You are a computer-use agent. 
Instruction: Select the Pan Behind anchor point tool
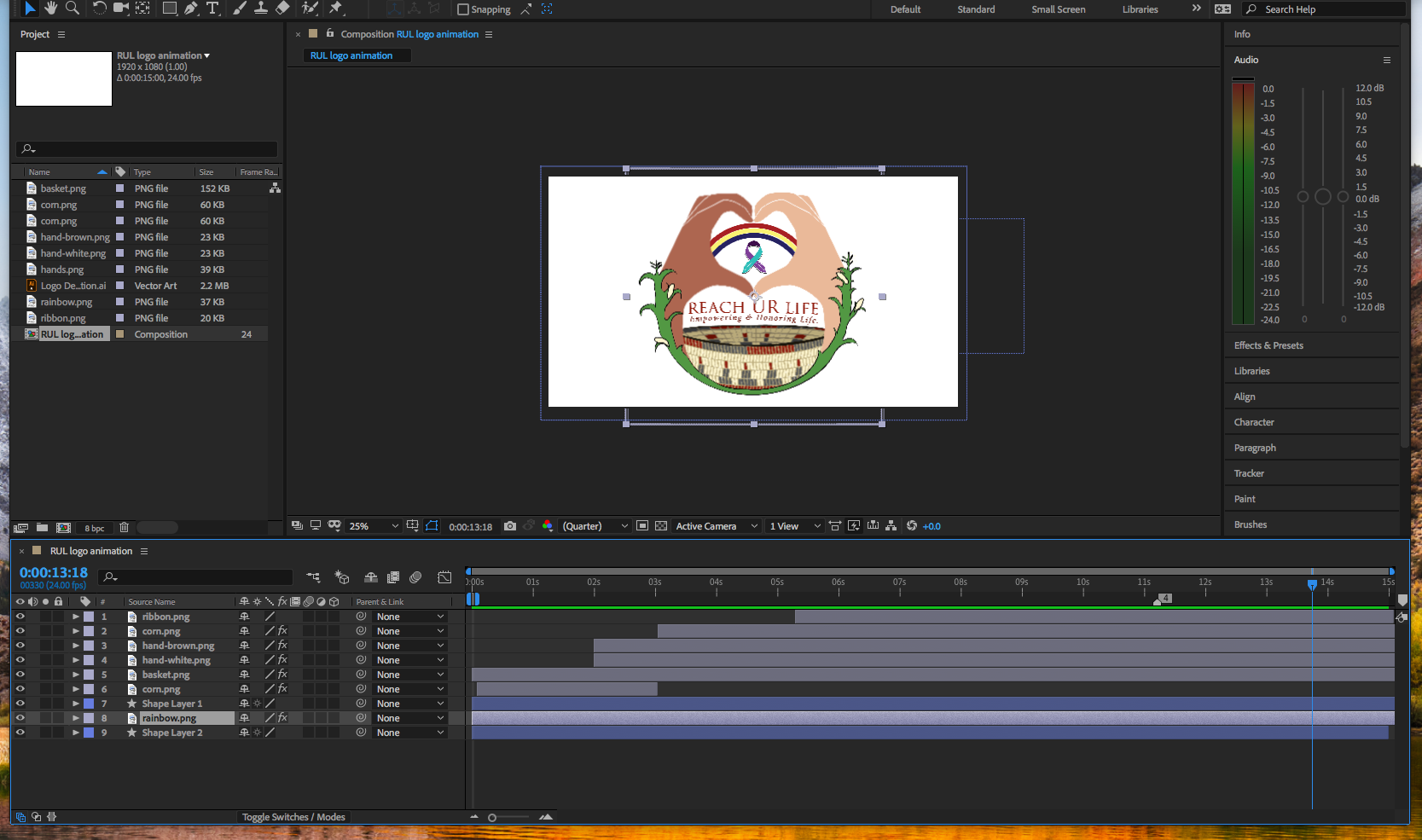pyautogui.click(x=143, y=9)
